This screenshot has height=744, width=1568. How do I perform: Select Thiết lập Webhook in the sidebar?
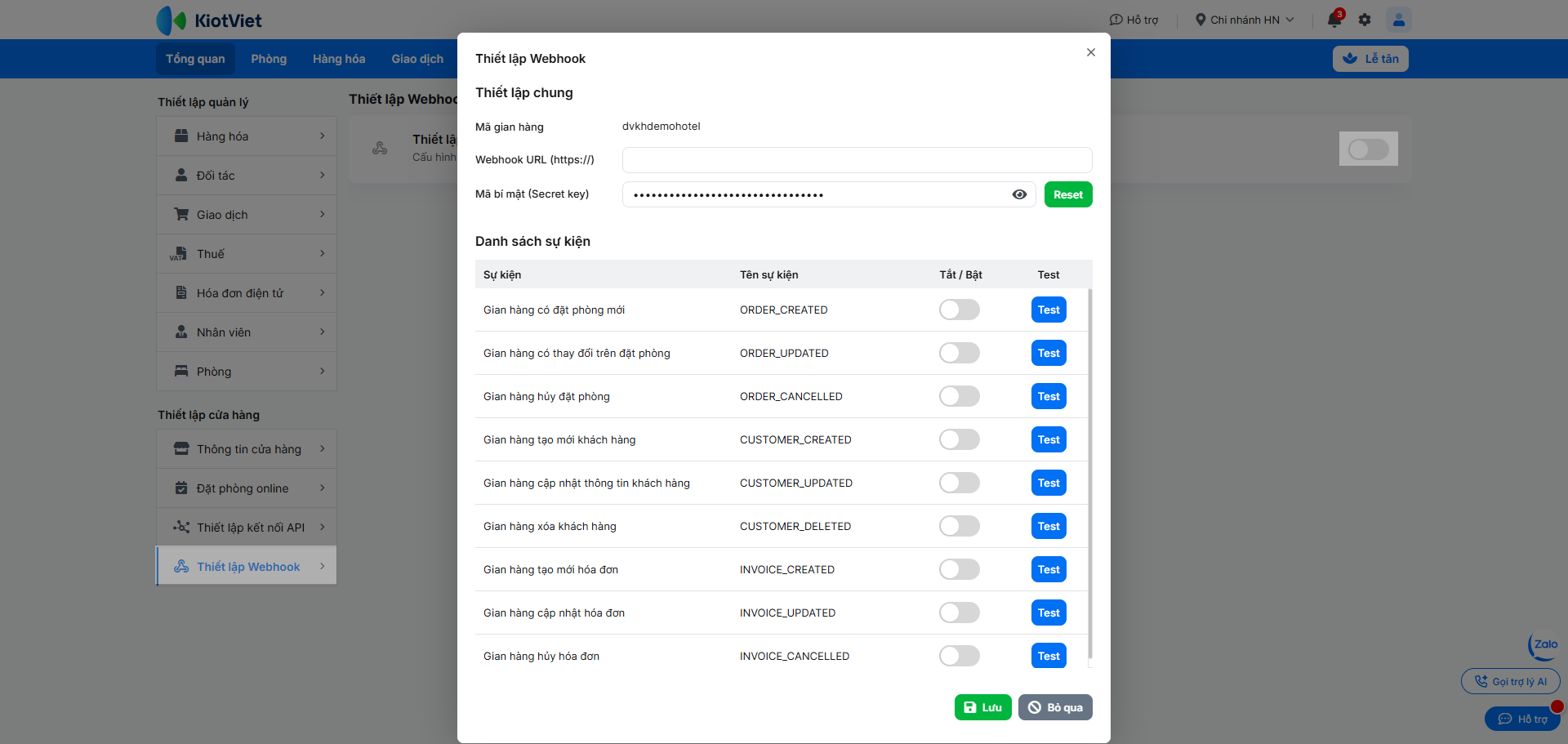pos(247,566)
